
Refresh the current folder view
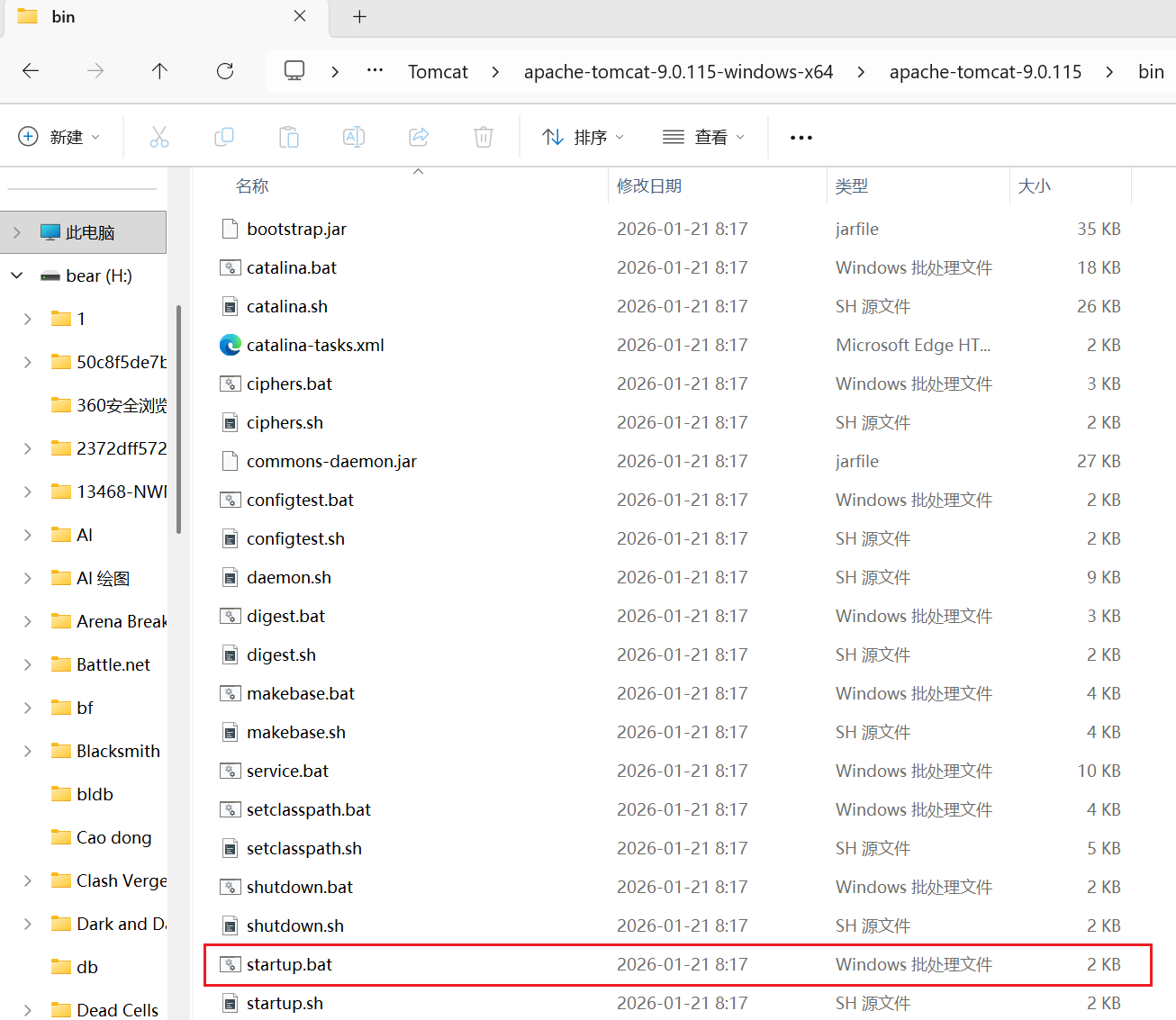coord(225,71)
